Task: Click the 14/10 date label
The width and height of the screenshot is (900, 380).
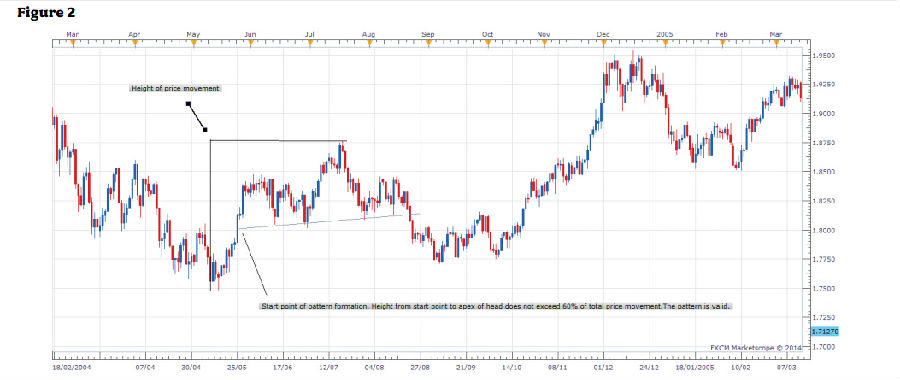Action: [511, 366]
